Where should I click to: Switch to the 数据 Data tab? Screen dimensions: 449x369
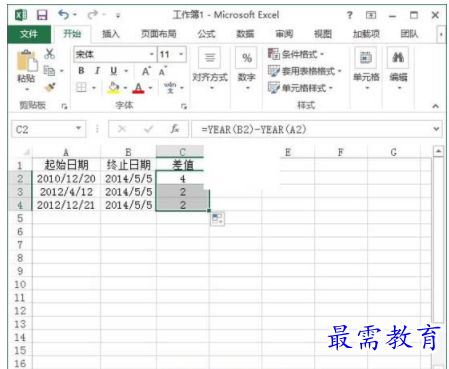[x=245, y=34]
